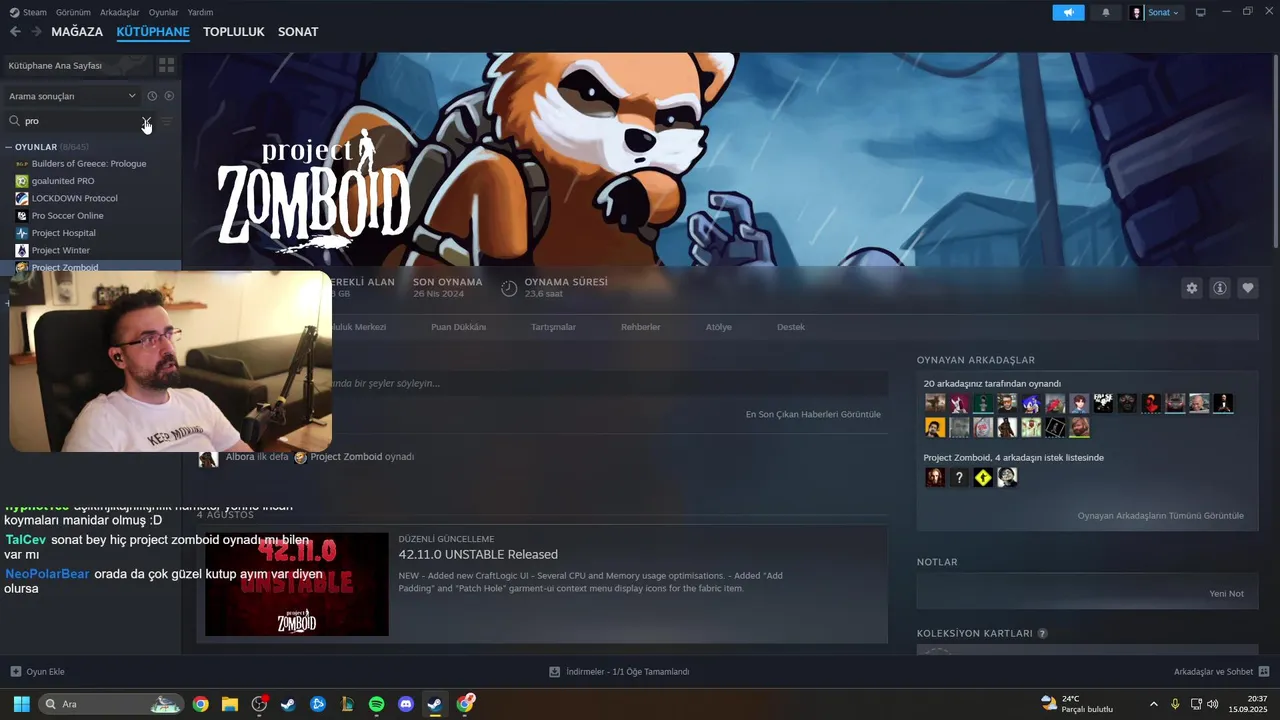Open the MAĞAZA store tab
Image resolution: width=1280 pixels, height=720 pixels.
coord(77,32)
